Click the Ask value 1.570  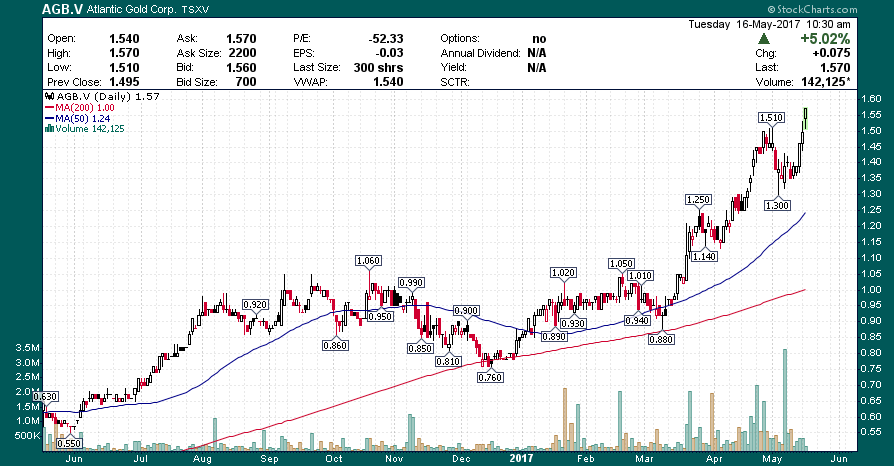coord(241,39)
